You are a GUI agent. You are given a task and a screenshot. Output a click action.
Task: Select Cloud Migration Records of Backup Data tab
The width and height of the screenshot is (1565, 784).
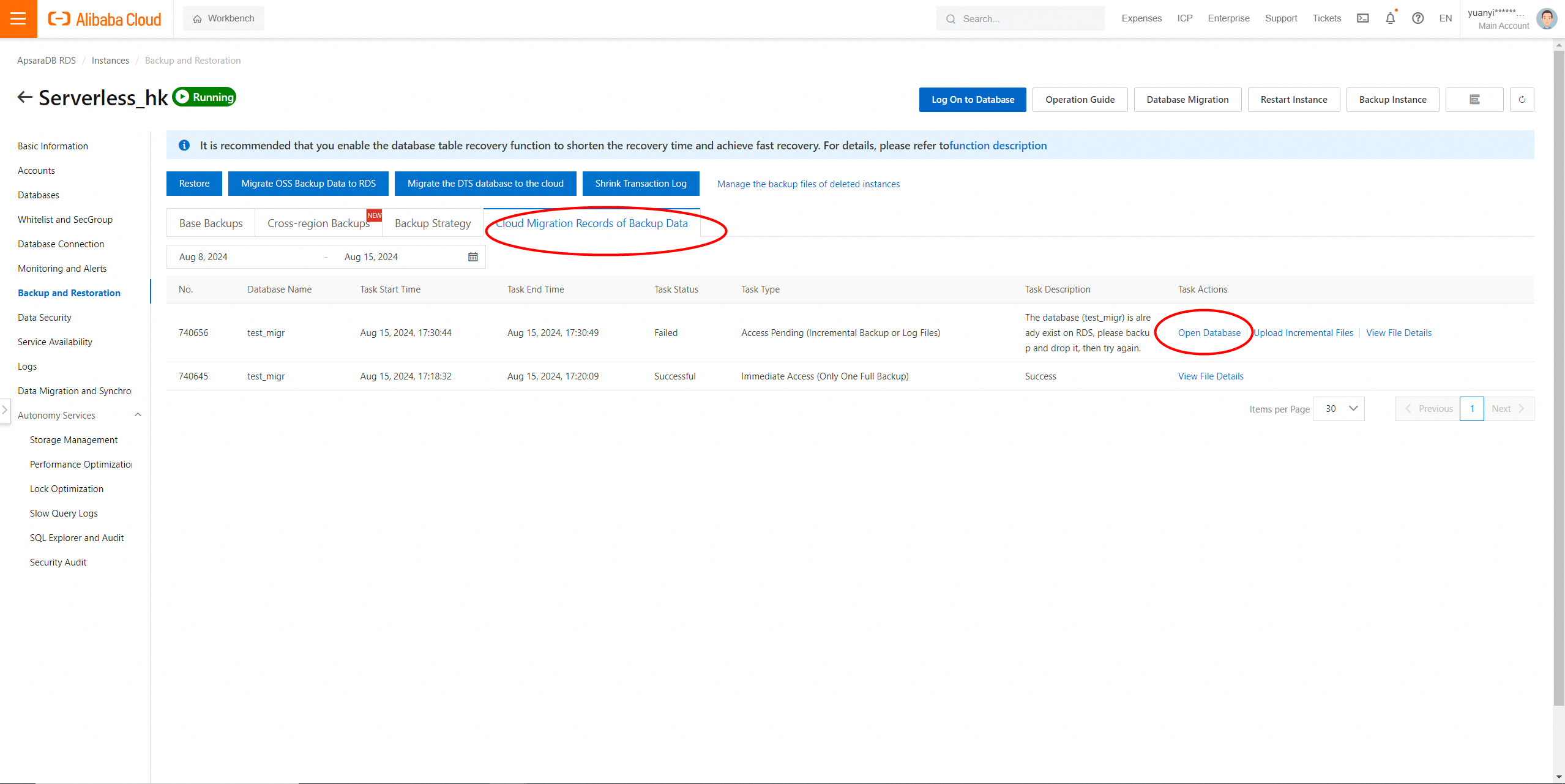[592, 223]
